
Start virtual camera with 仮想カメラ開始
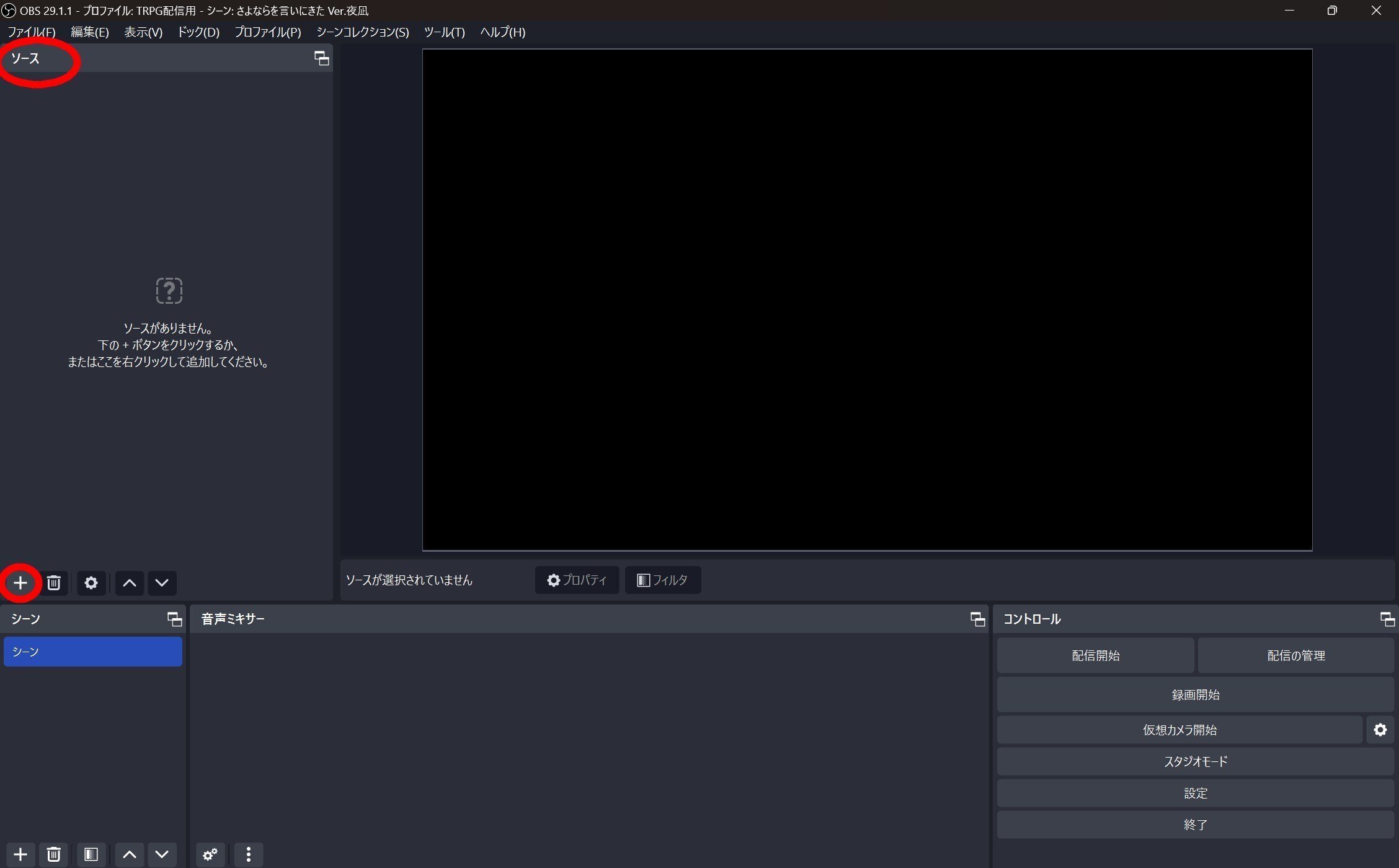(1179, 730)
